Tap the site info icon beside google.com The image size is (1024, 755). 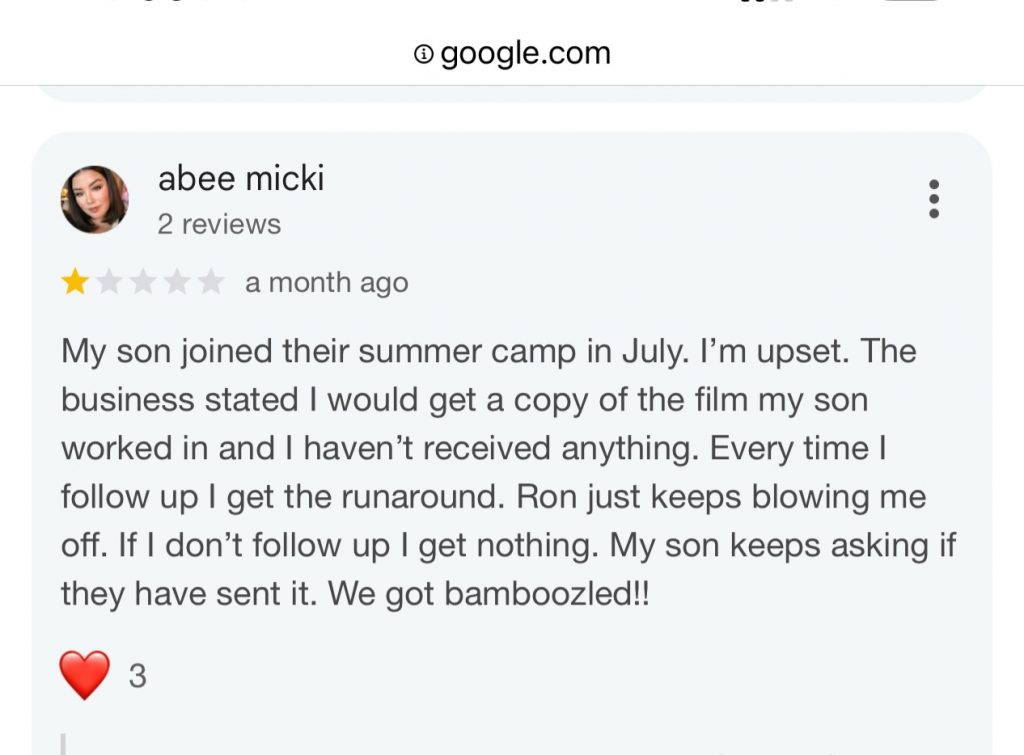424,54
